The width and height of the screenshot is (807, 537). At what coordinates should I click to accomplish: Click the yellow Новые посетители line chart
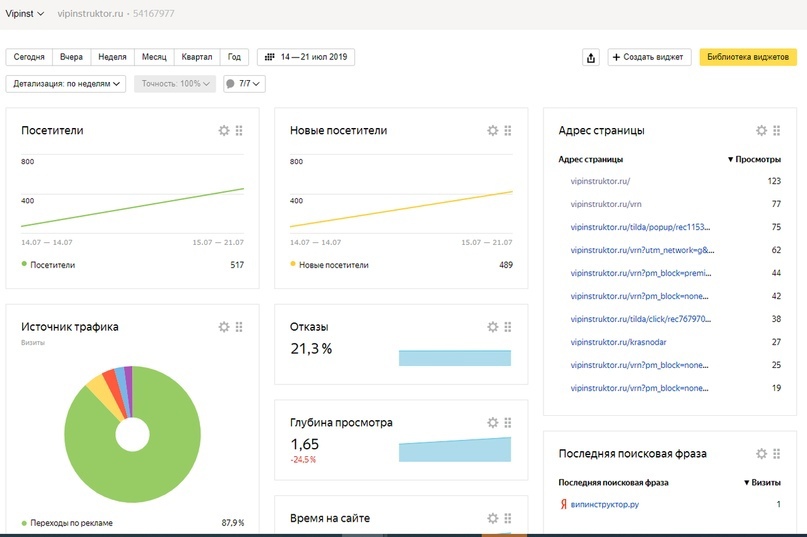(x=401, y=209)
